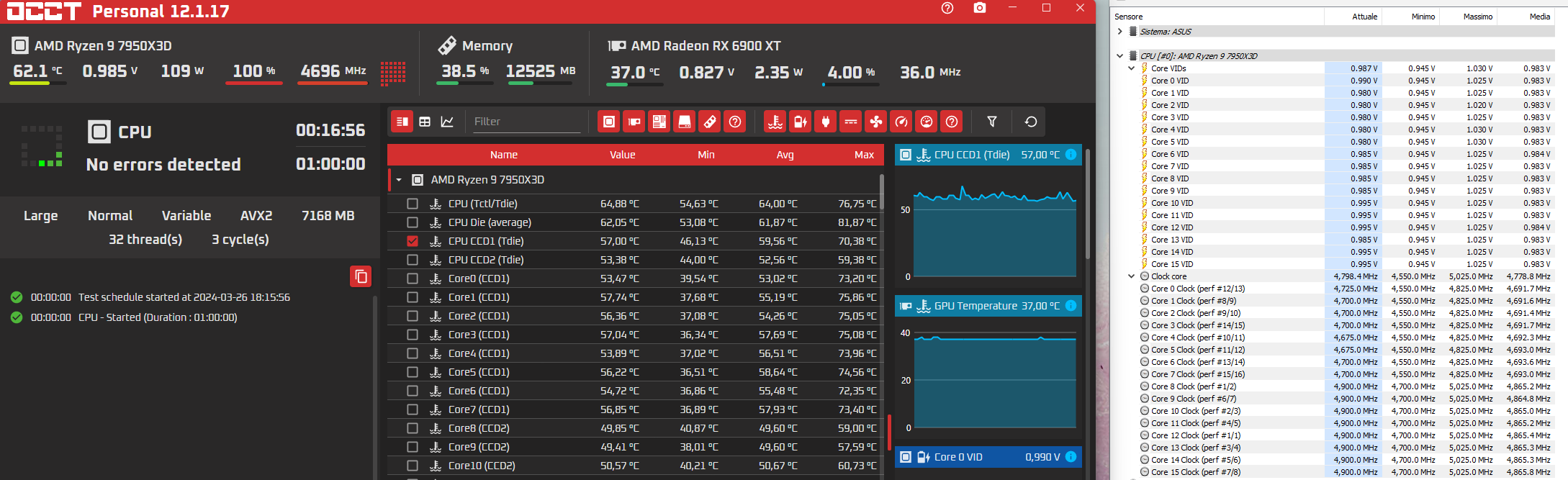Screen dimensions: 1568x480
Task: Click the graph panel vertical scrollbar
Action: click(x=1088, y=205)
